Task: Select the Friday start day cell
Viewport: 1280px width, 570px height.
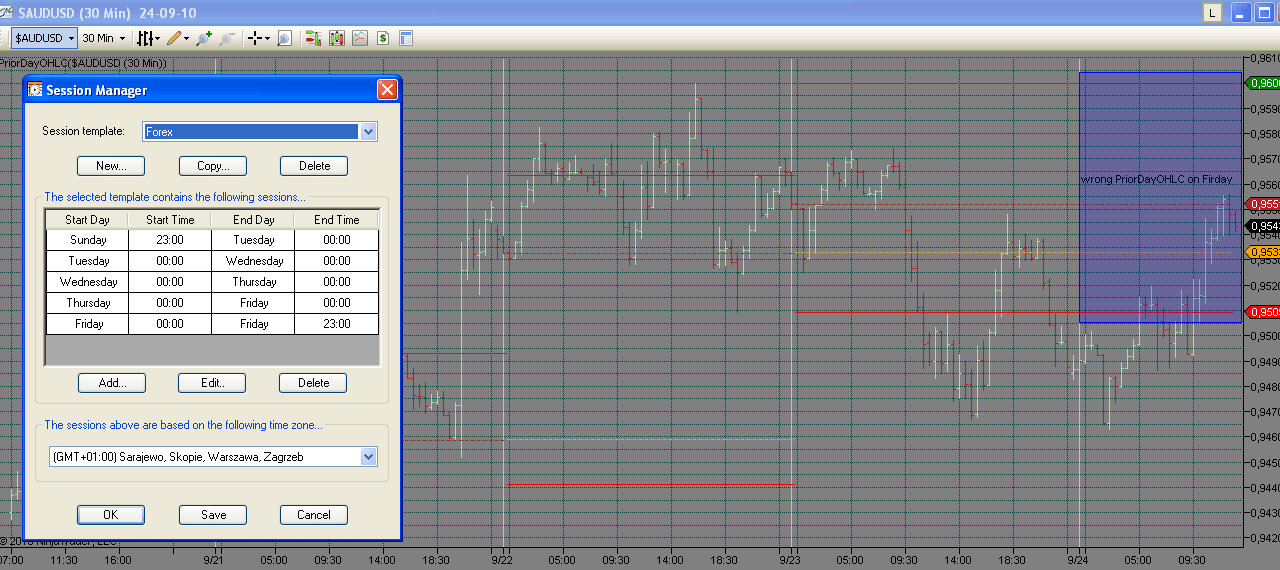Action: tap(88, 324)
